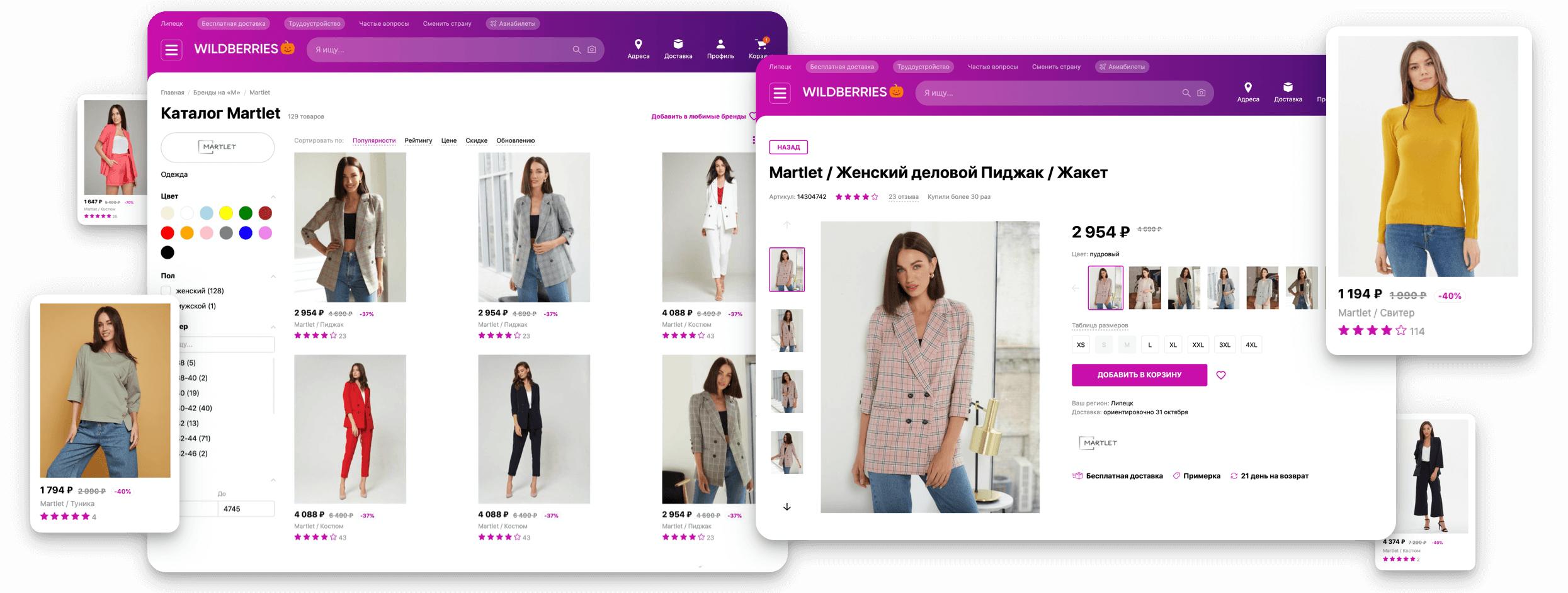Click the maximum price field showing 4745
Image resolution: width=1568 pixels, height=593 pixels.
pyautogui.click(x=246, y=509)
